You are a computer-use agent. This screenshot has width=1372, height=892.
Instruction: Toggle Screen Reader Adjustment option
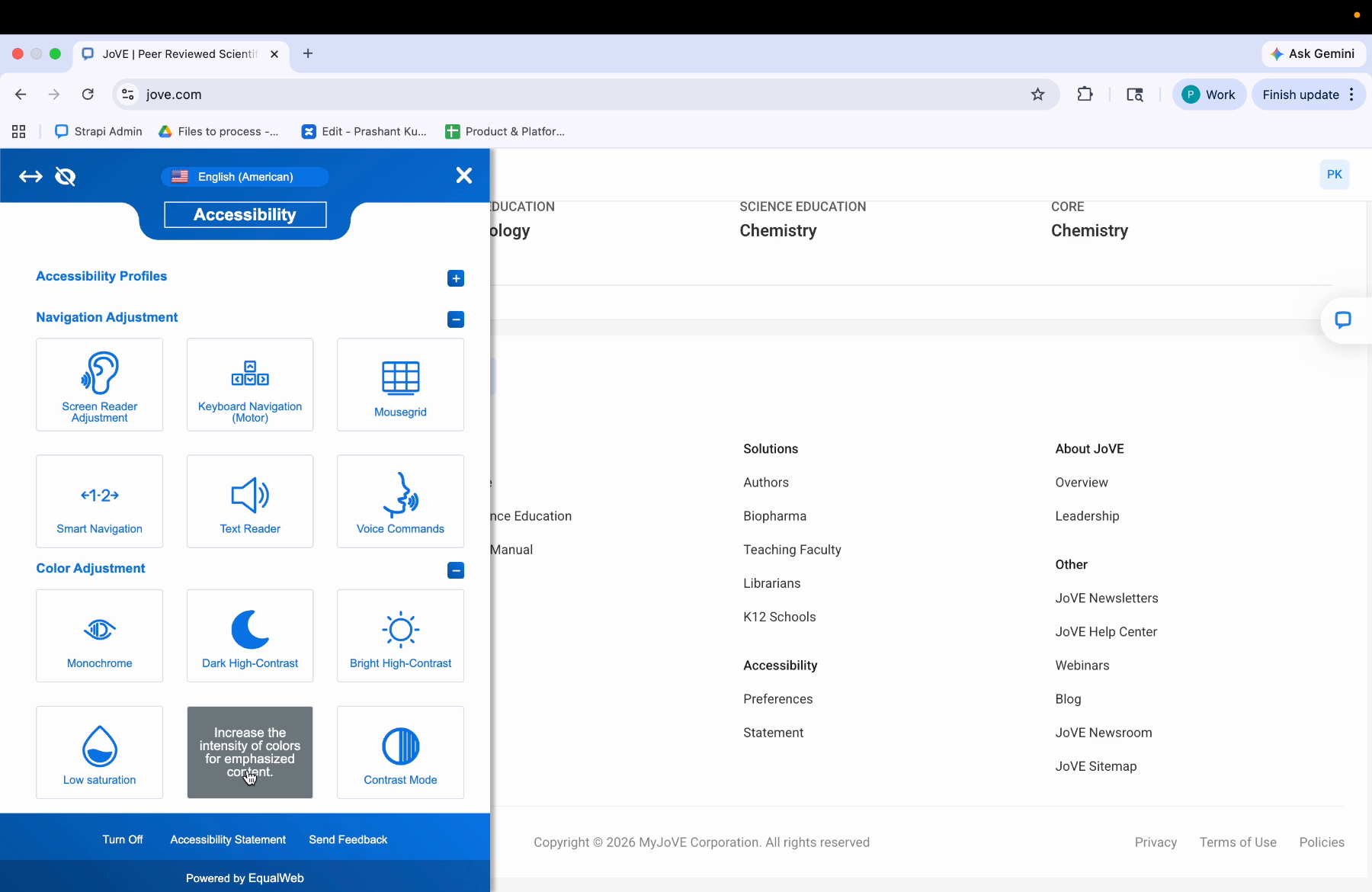coord(99,385)
